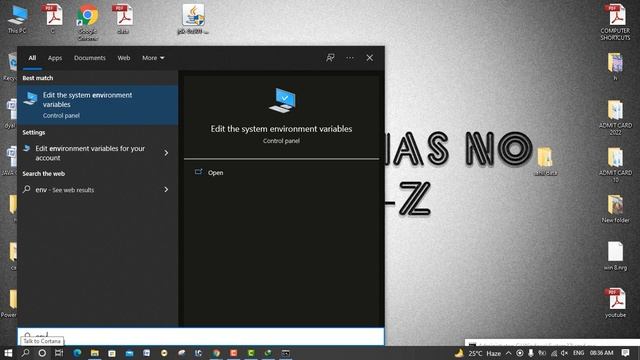The width and height of the screenshot is (640, 360).
Task: Click the Cortana circle icon
Action: point(42,353)
